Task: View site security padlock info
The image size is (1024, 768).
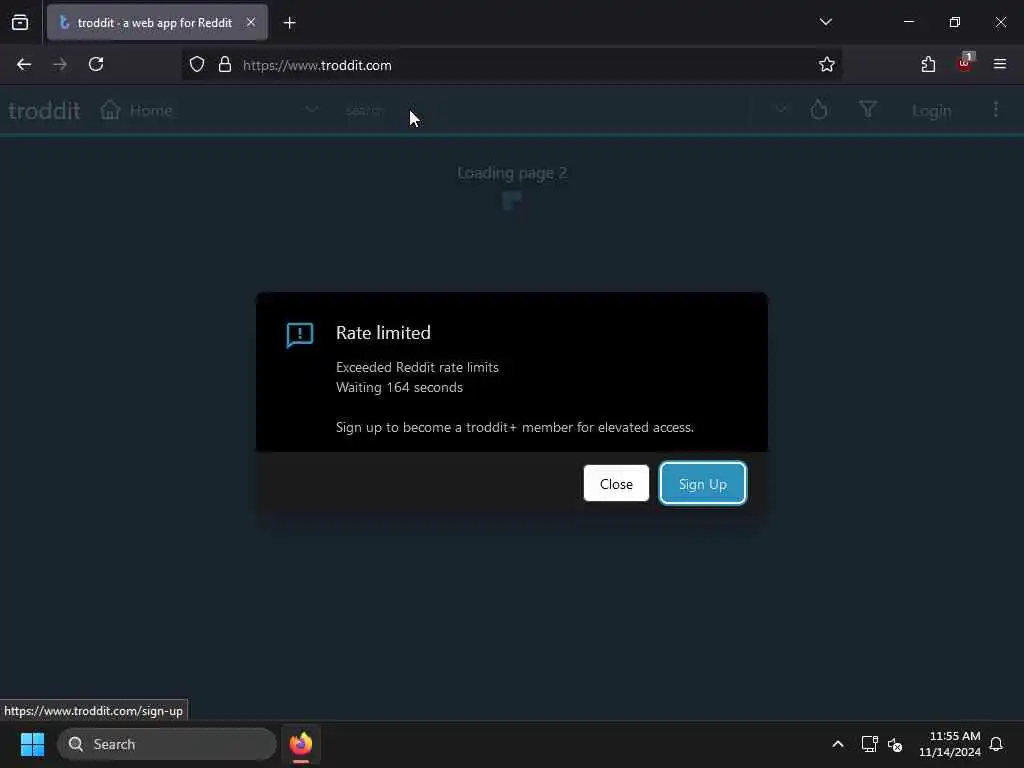Action: (x=225, y=65)
